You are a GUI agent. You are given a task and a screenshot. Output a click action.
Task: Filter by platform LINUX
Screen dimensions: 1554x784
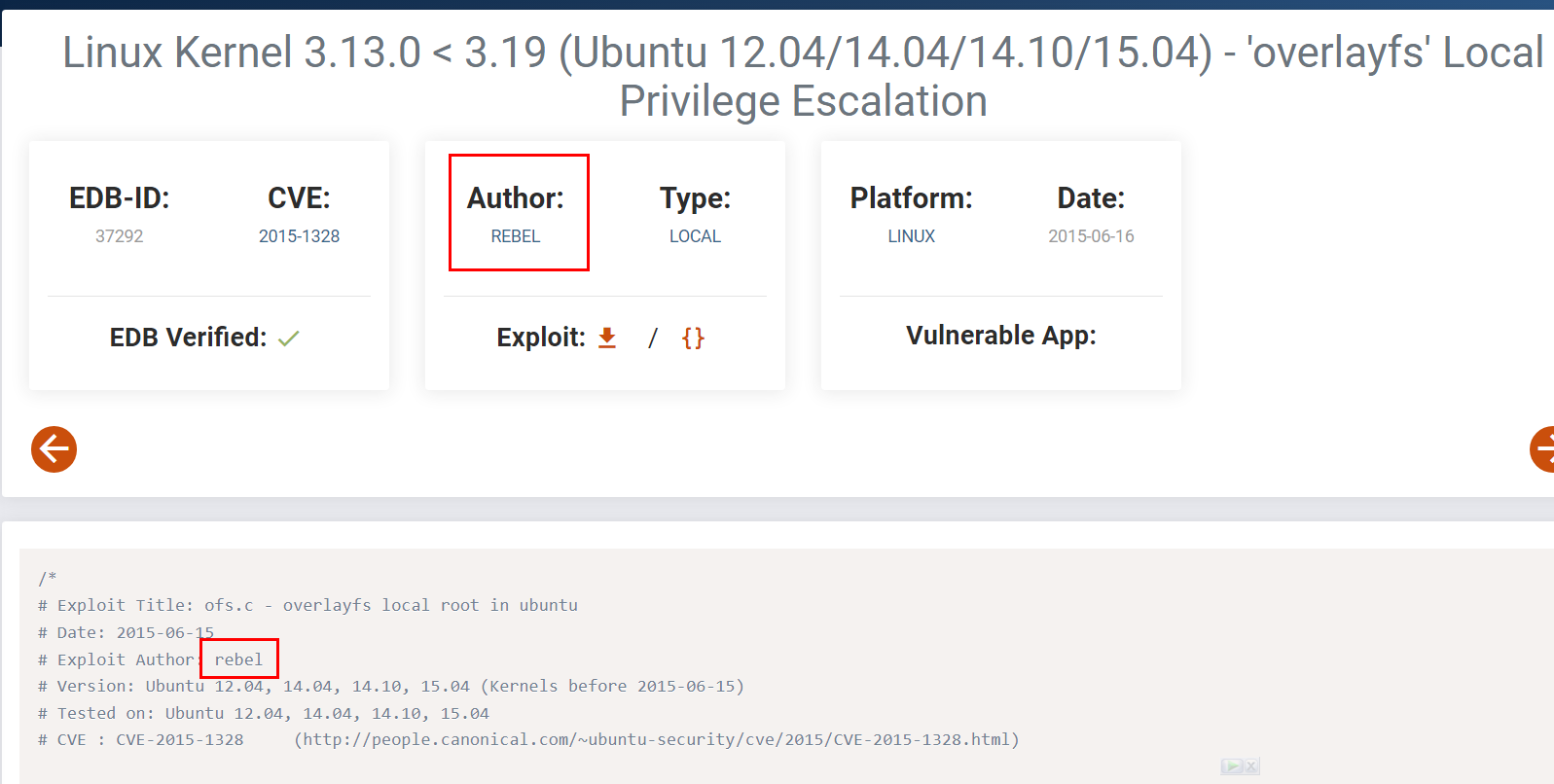pyautogui.click(x=911, y=236)
